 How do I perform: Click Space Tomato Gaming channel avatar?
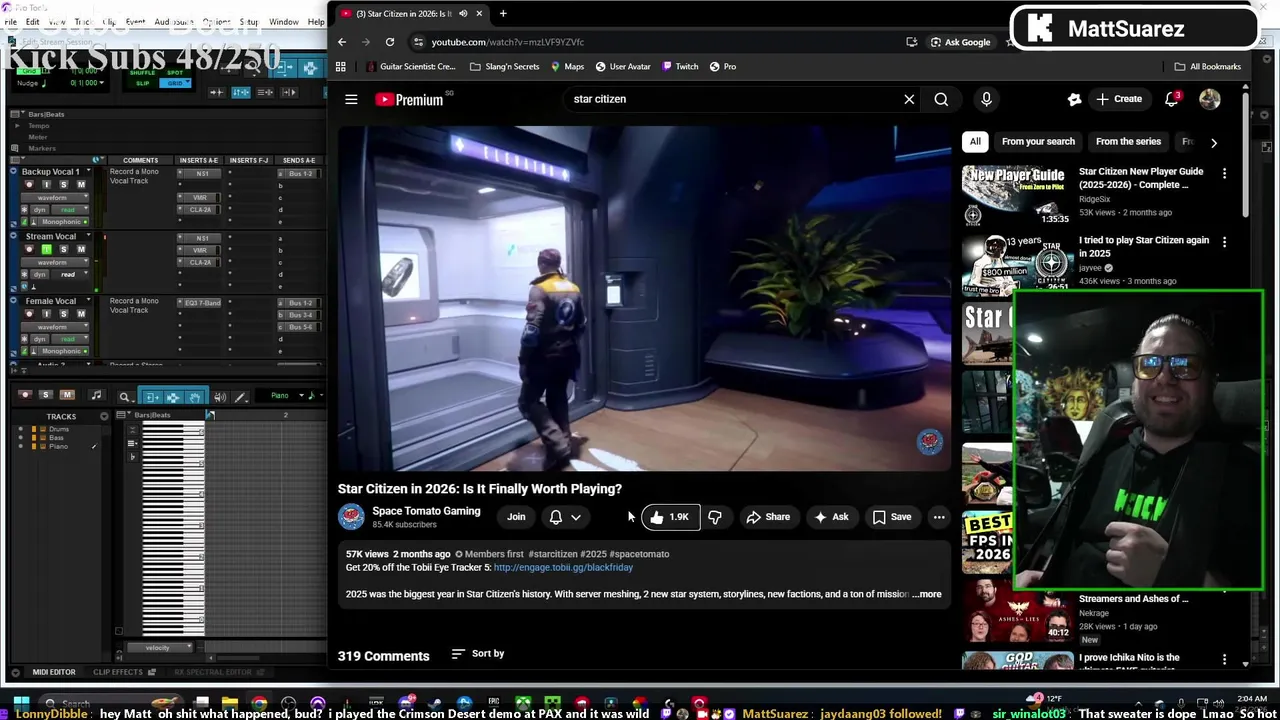351,517
